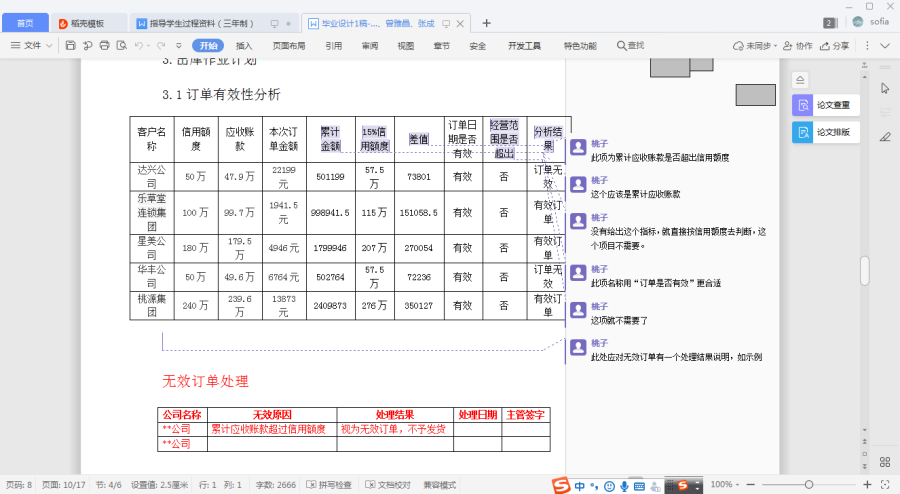Click Chinese/English toggle in input method bar
This screenshot has width=900, height=494.
[580, 486]
